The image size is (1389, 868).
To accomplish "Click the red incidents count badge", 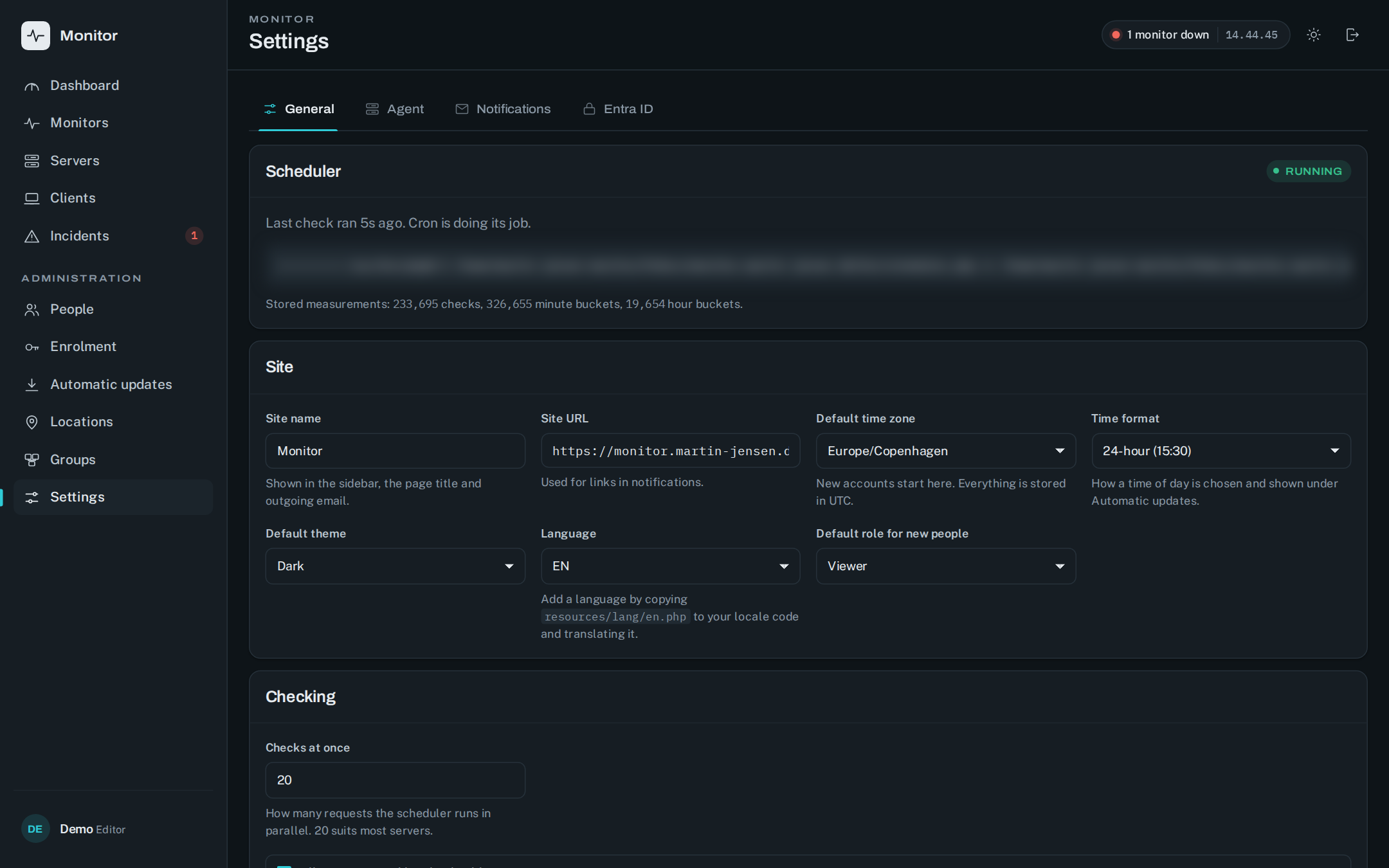I will coord(194,236).
